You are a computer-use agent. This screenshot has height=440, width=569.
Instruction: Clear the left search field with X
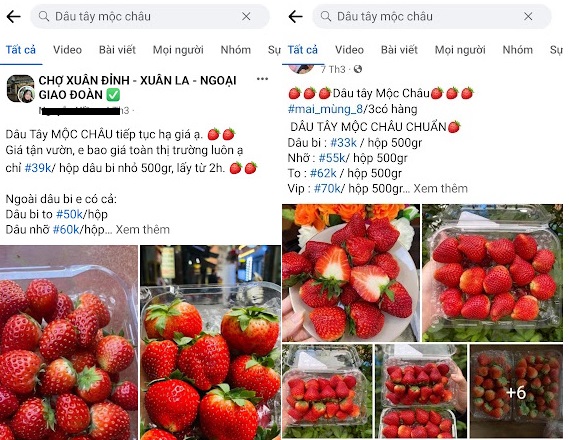coord(246,16)
